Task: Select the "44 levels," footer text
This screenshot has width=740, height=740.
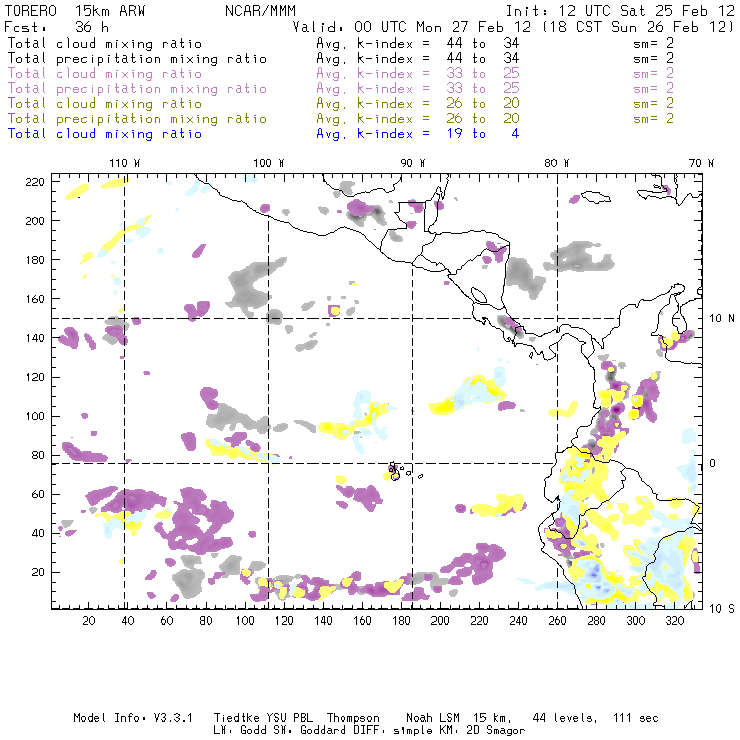Action: click(x=564, y=718)
